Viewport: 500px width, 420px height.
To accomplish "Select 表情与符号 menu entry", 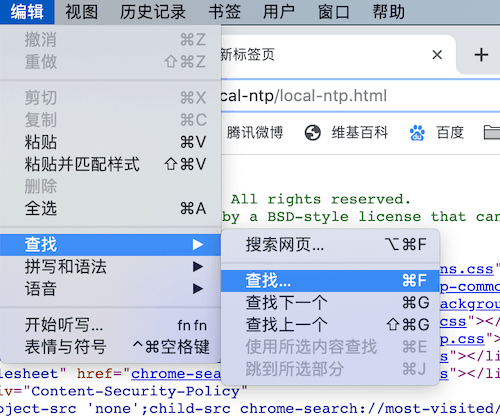I will (110, 347).
